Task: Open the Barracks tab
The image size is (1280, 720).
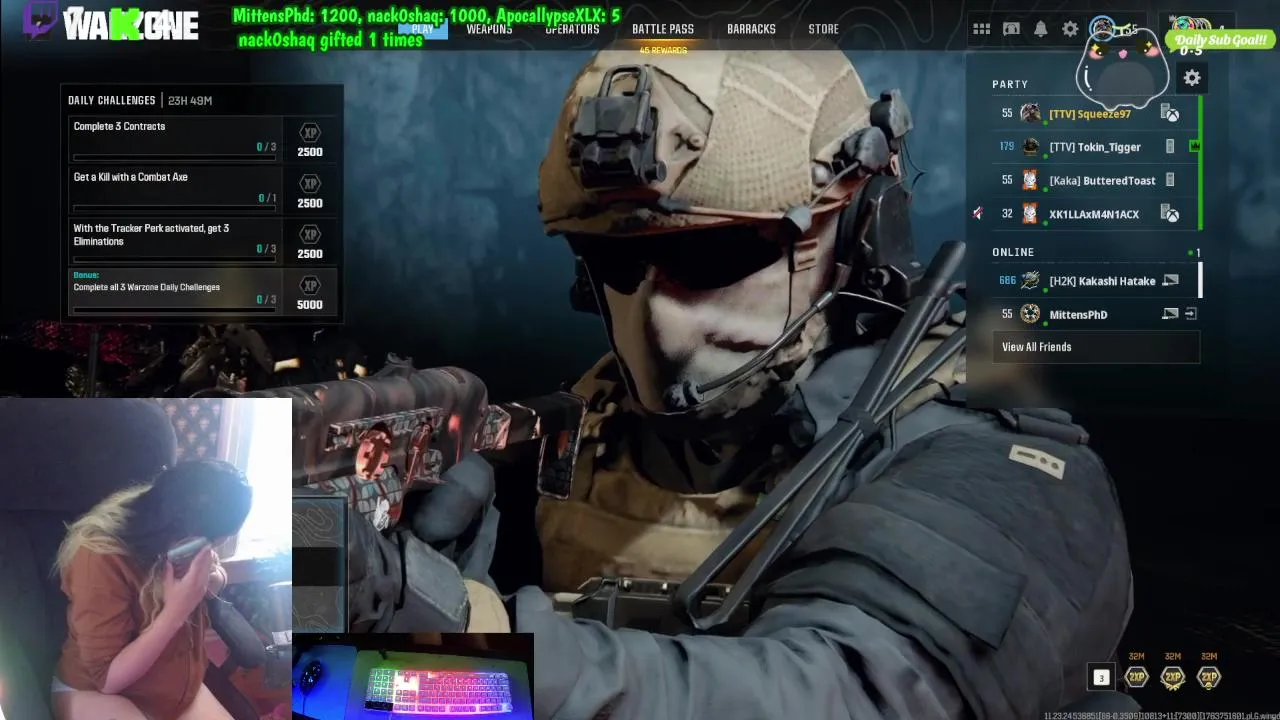Action: coord(751,29)
